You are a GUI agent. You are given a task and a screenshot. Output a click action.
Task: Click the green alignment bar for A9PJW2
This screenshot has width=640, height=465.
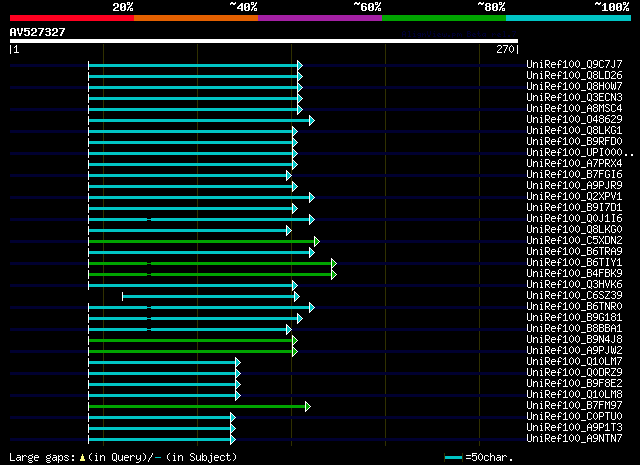(x=191, y=352)
